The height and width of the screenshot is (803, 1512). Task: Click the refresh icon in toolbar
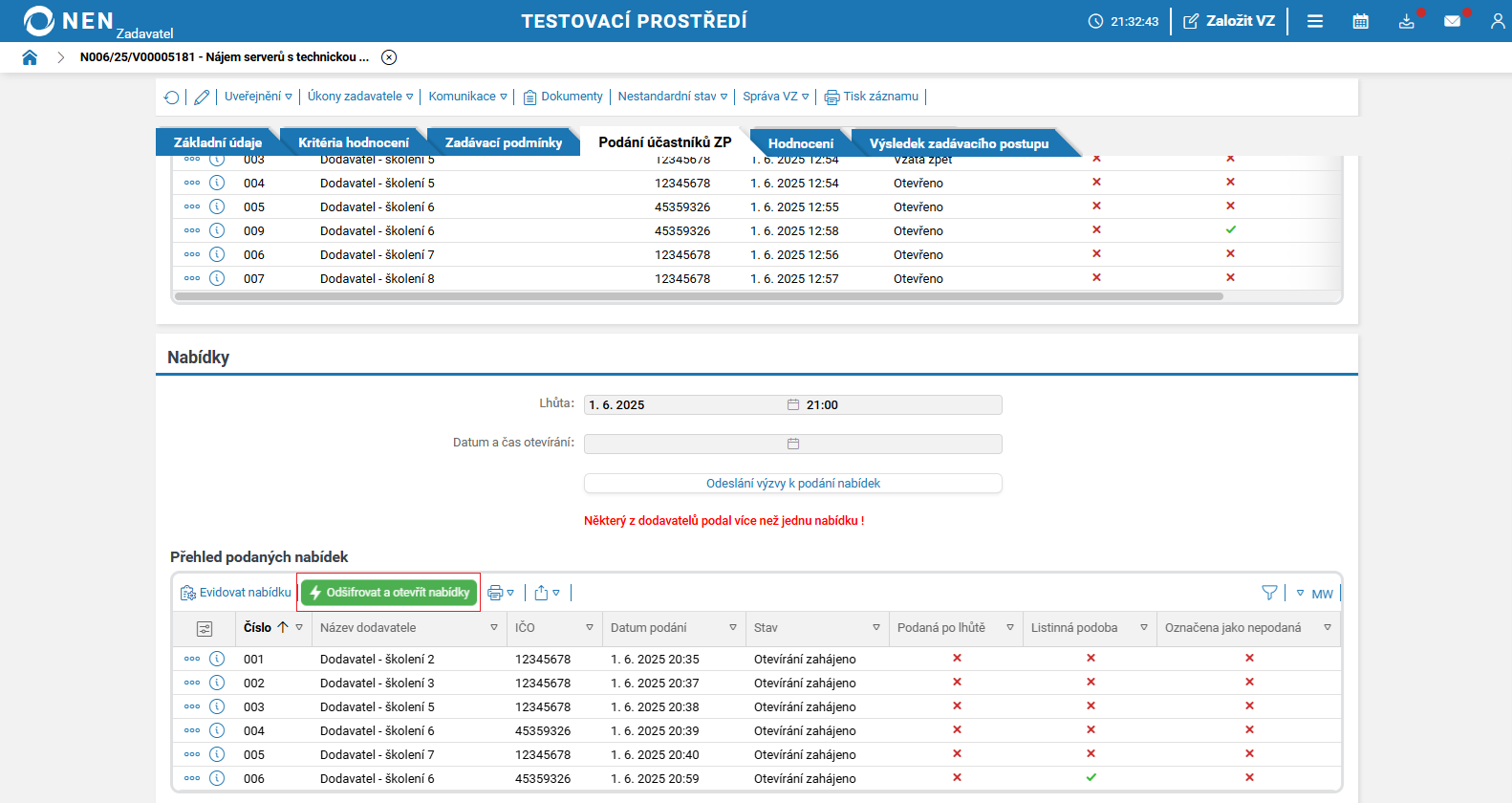pyautogui.click(x=172, y=98)
